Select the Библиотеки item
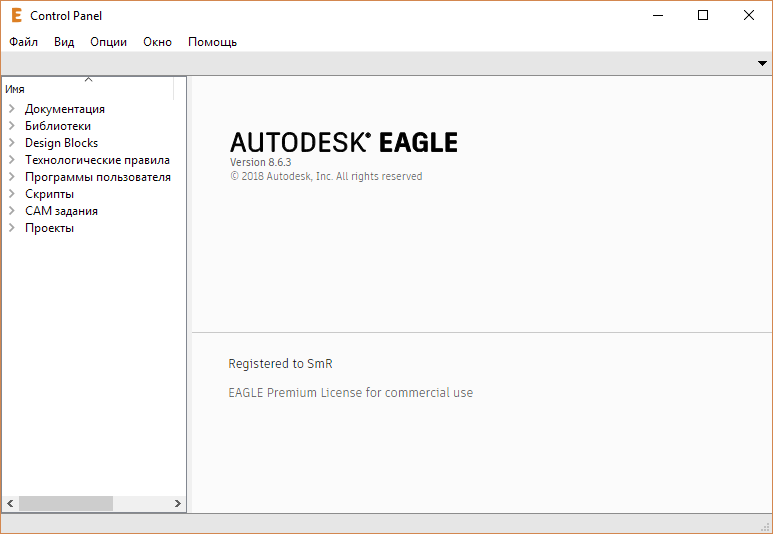773x534 pixels. click(x=58, y=126)
